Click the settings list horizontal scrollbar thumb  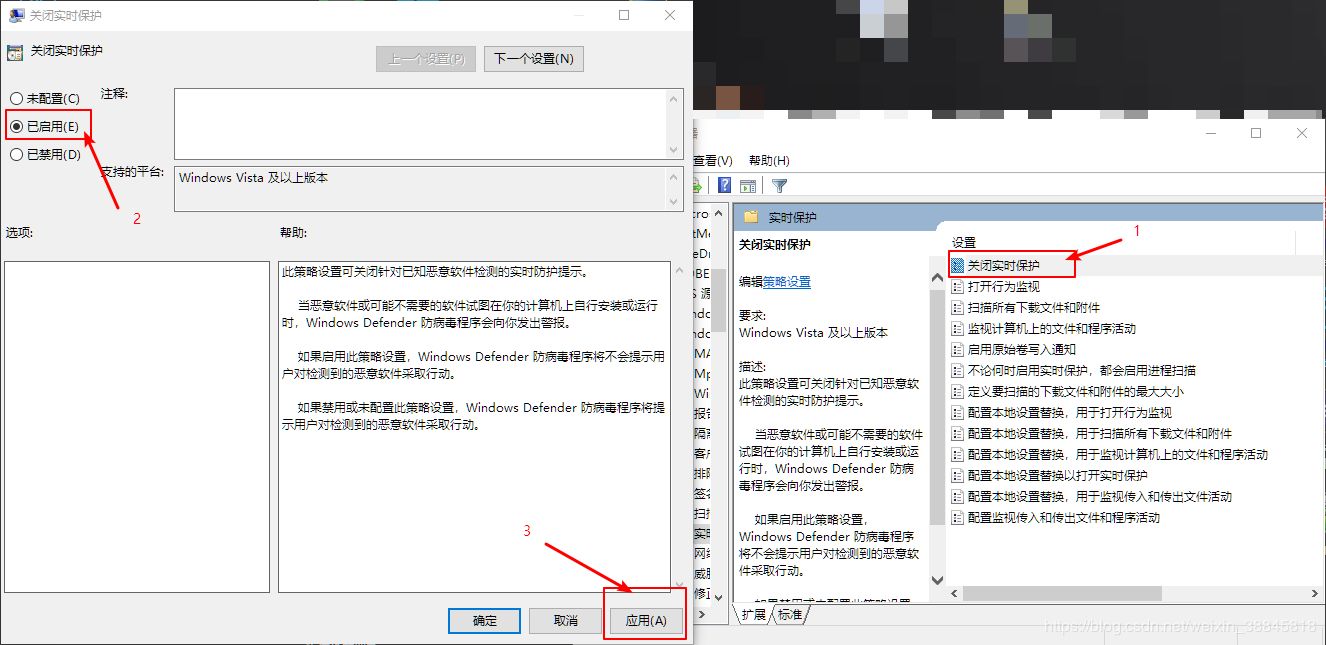coord(1063,594)
